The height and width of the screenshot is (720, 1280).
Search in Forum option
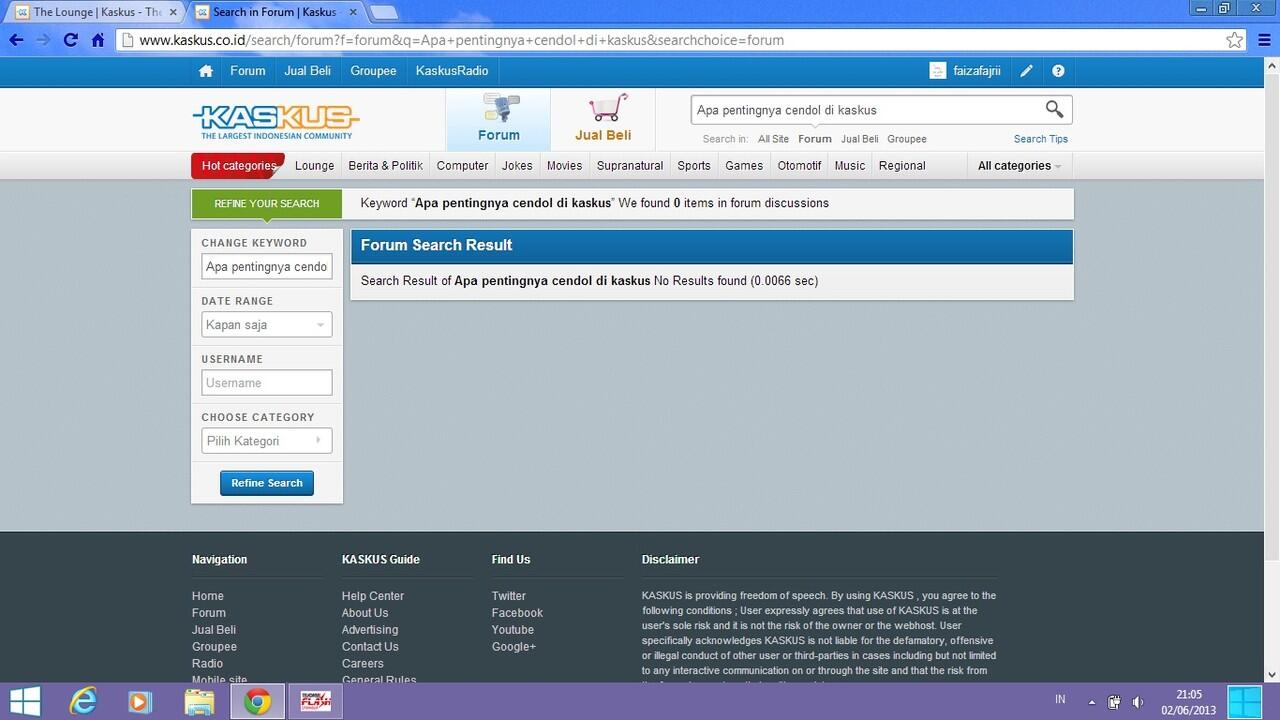click(815, 139)
